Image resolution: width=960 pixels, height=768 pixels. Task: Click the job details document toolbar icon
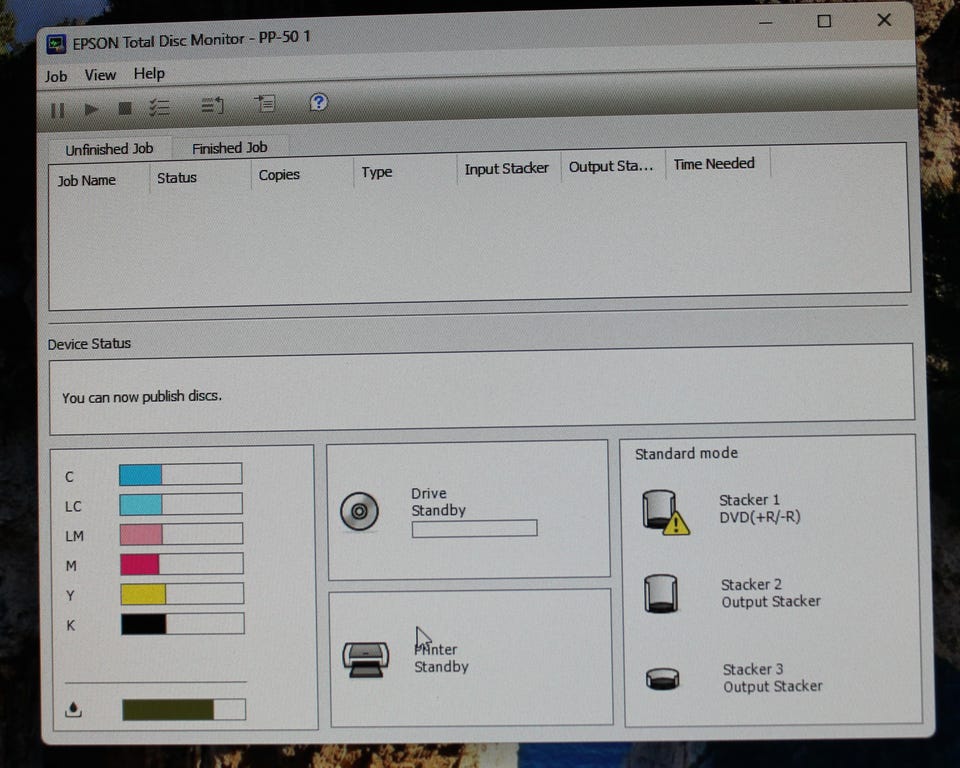tap(265, 104)
